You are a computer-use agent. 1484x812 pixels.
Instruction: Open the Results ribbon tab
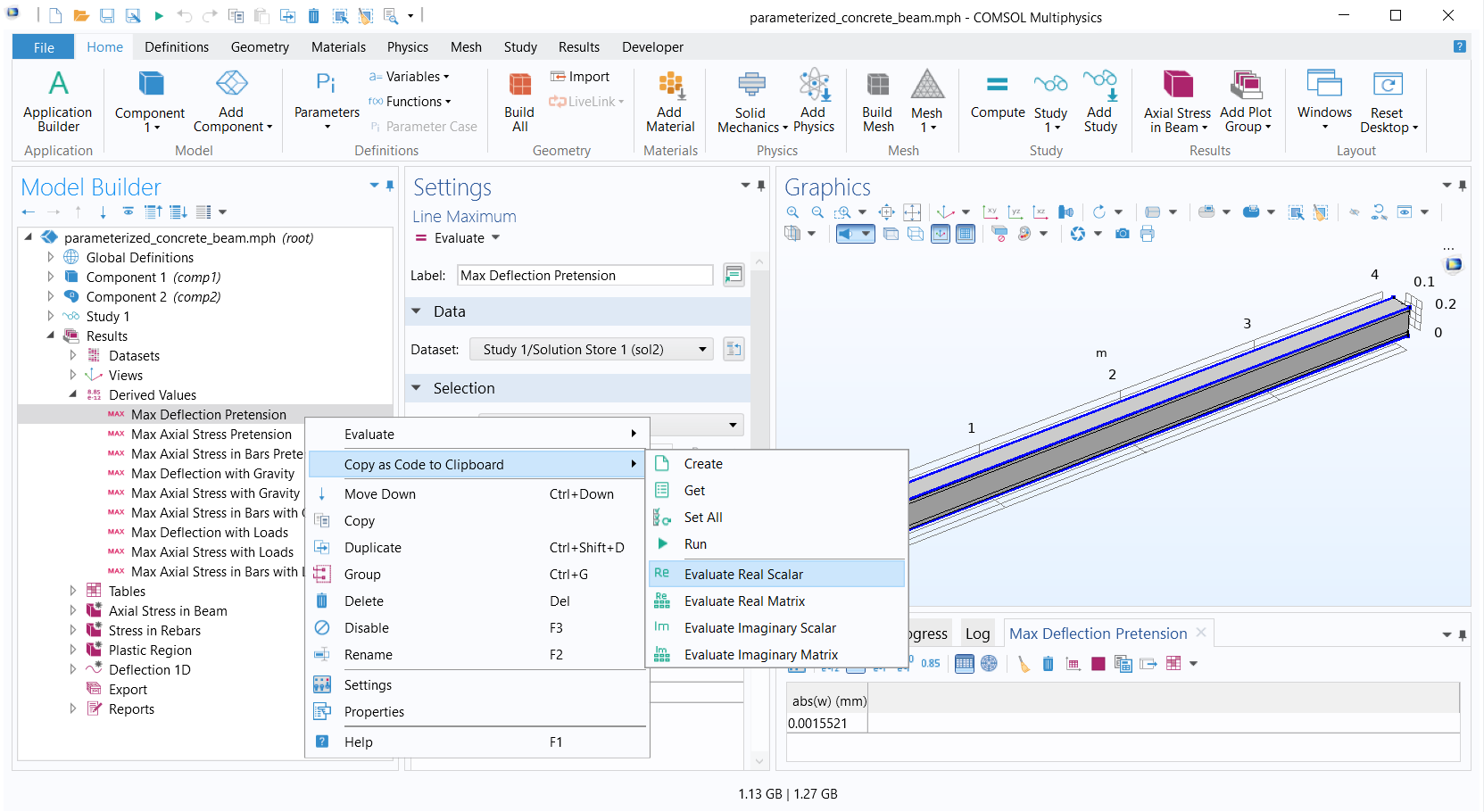pos(579,47)
